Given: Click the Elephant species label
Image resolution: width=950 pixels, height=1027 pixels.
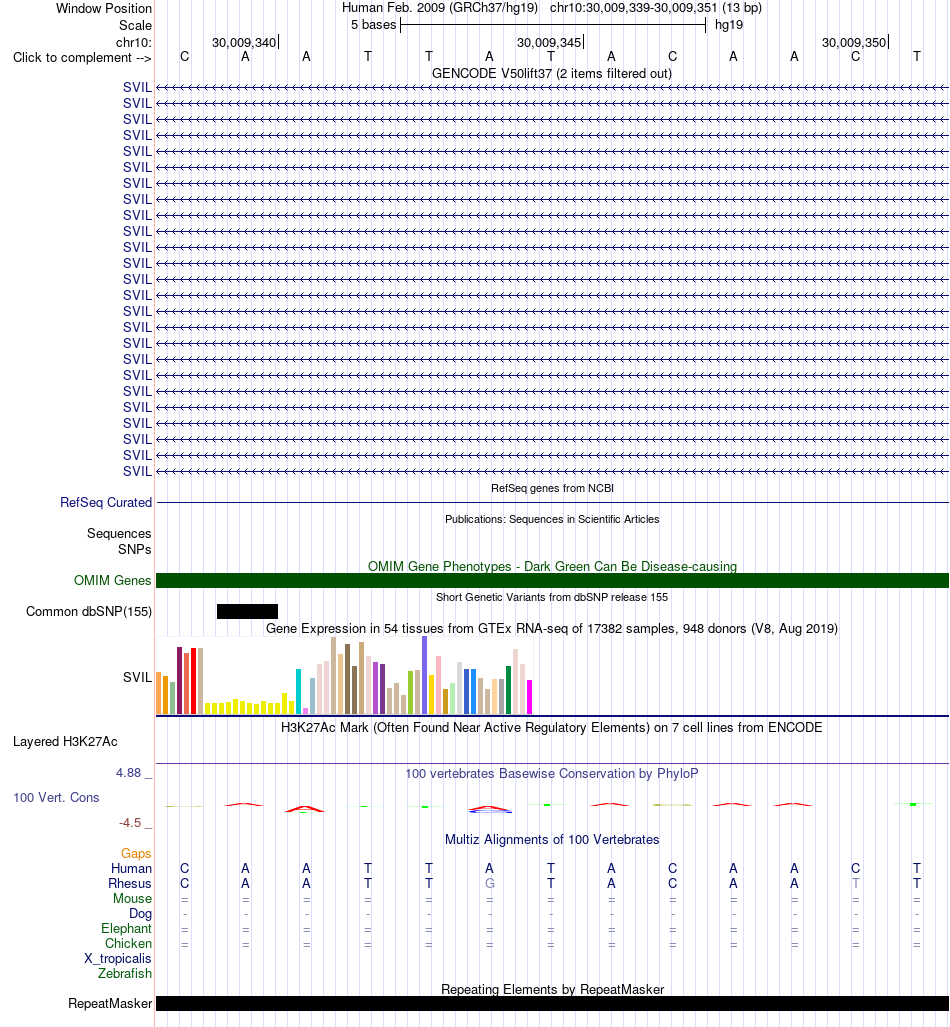Looking at the screenshot, I should 126,929.
